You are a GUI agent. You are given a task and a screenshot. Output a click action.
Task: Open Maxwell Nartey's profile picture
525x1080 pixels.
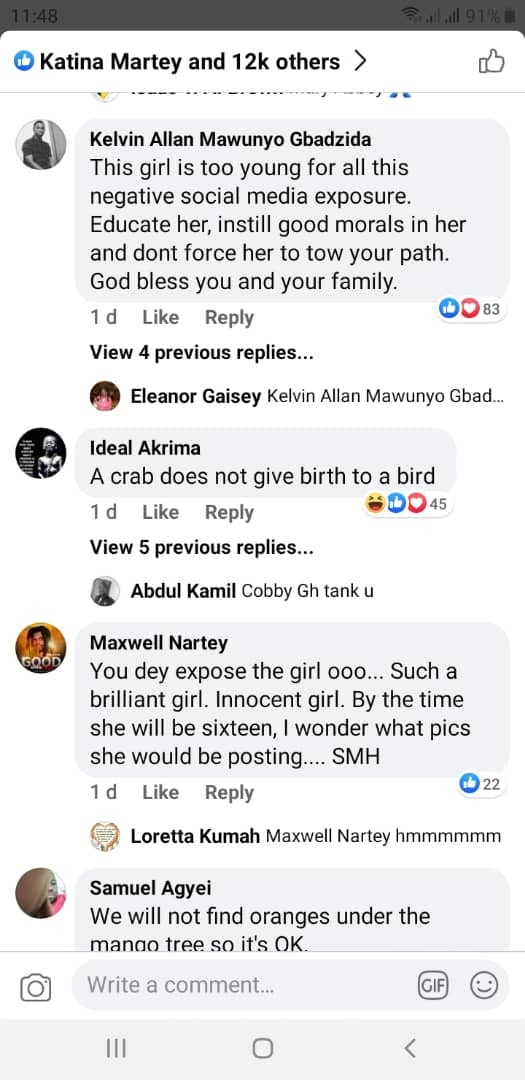[41, 648]
